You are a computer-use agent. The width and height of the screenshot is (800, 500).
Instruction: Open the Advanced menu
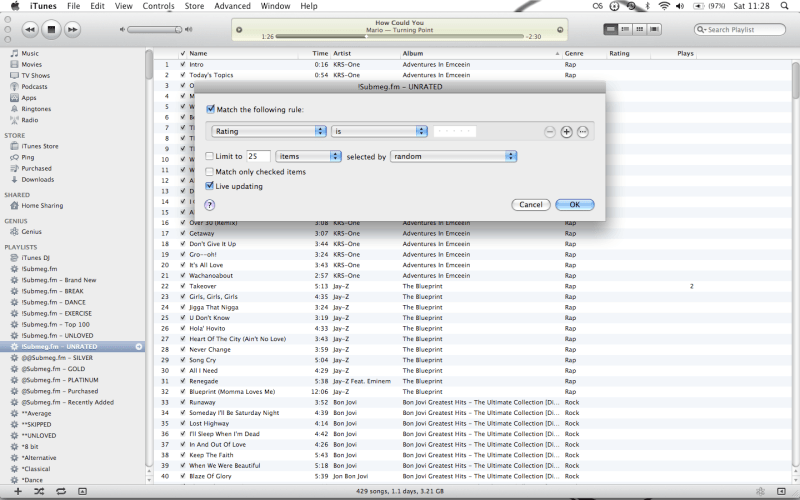click(x=232, y=6)
